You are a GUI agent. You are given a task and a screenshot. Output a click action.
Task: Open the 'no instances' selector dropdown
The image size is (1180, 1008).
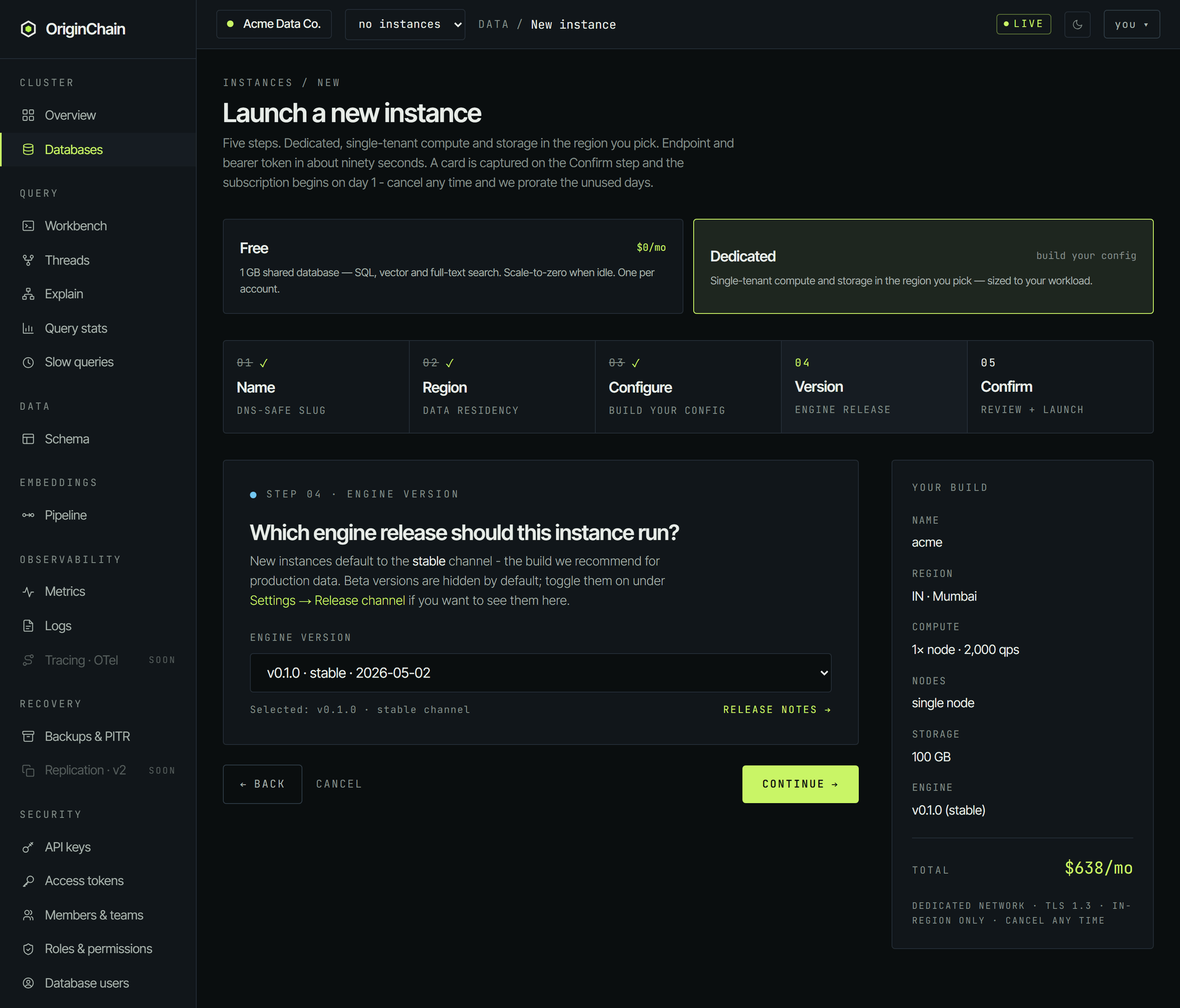(x=405, y=25)
